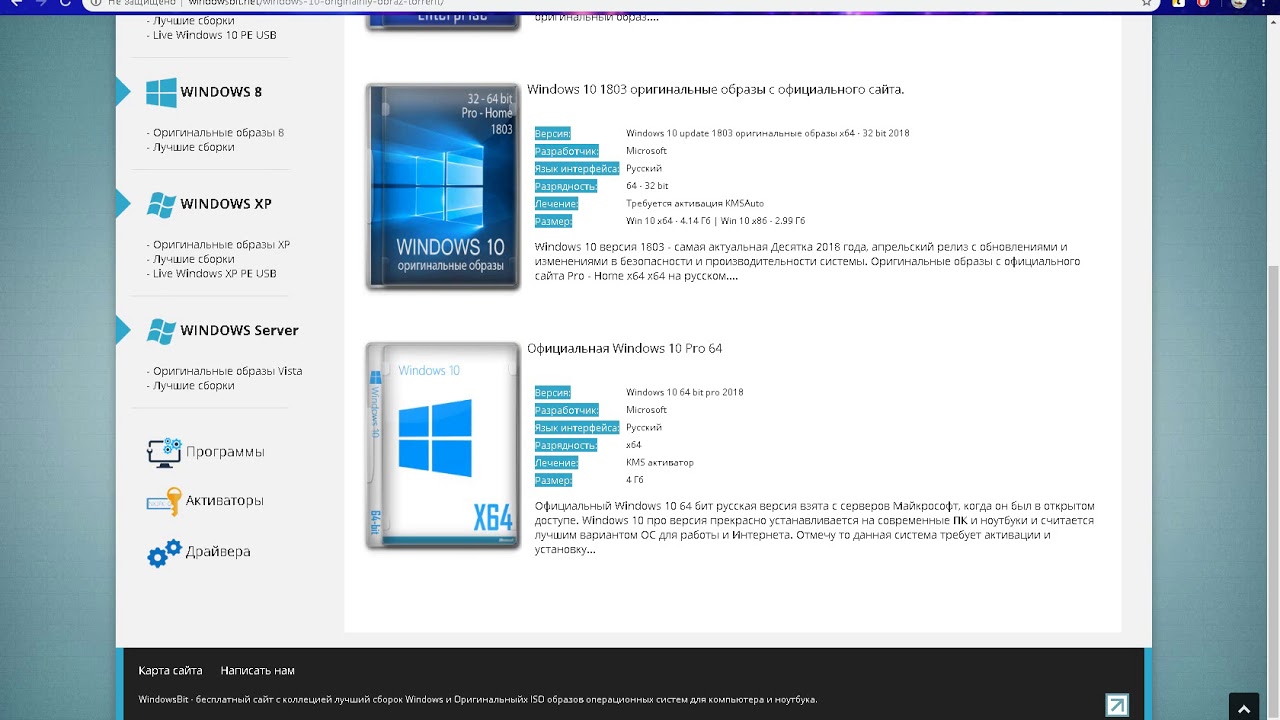Open Оригинальные образы 8 link
Screen dimensions: 1280x720
point(218,133)
